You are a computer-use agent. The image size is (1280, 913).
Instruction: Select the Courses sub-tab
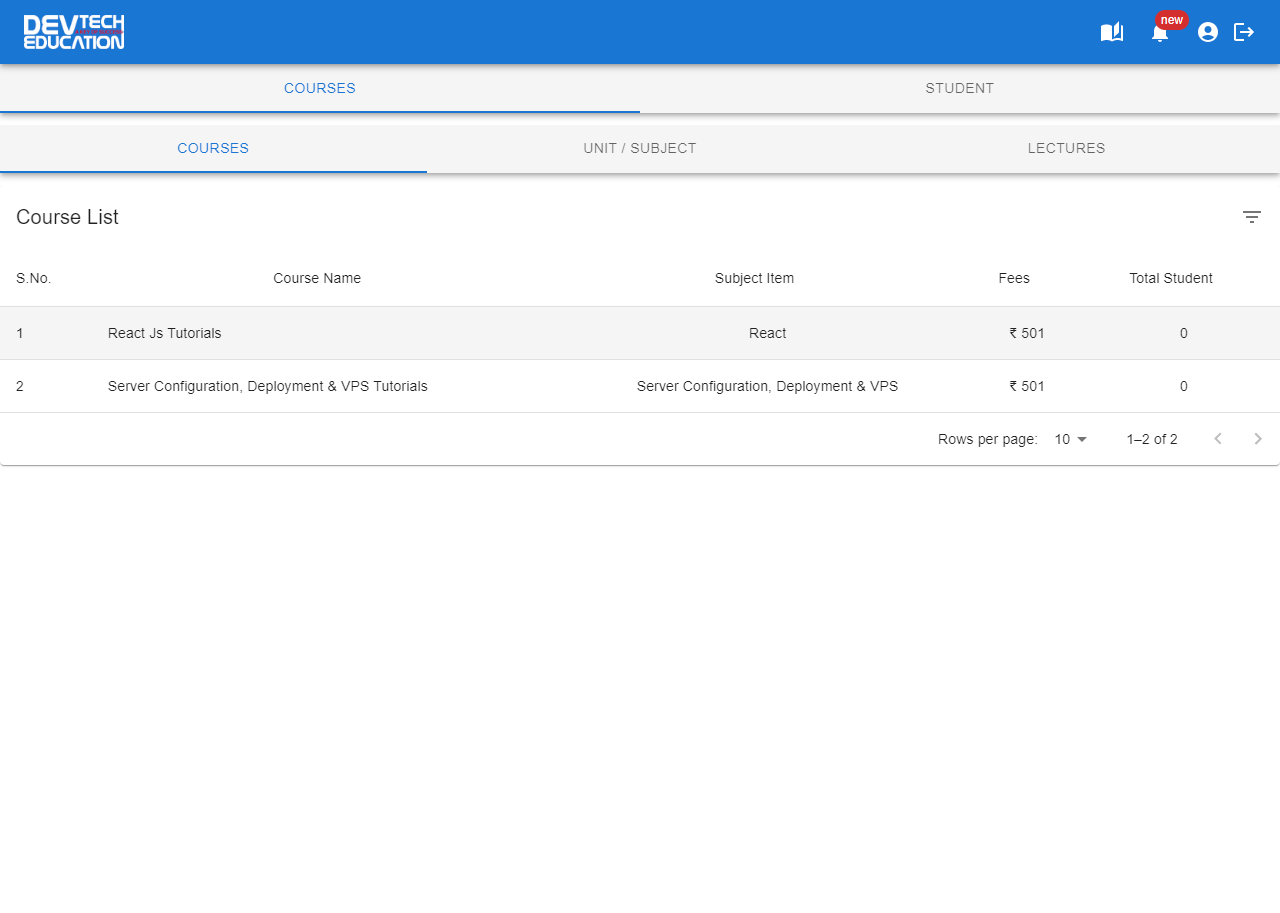[x=213, y=148]
